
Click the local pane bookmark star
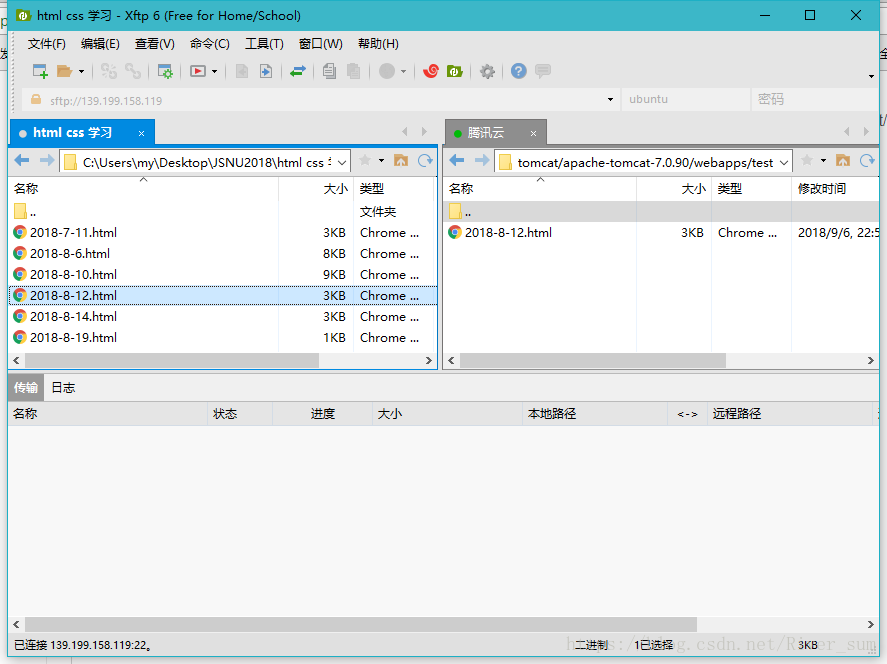click(365, 161)
